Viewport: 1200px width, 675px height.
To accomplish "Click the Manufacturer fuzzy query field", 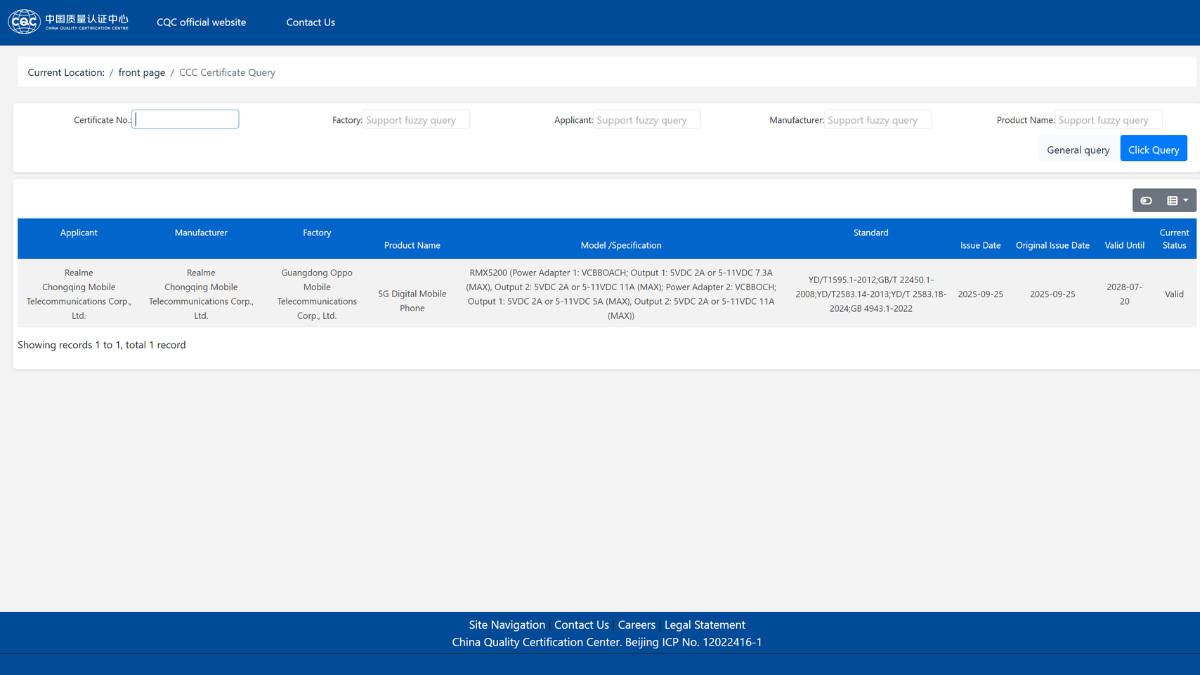I will [878, 120].
